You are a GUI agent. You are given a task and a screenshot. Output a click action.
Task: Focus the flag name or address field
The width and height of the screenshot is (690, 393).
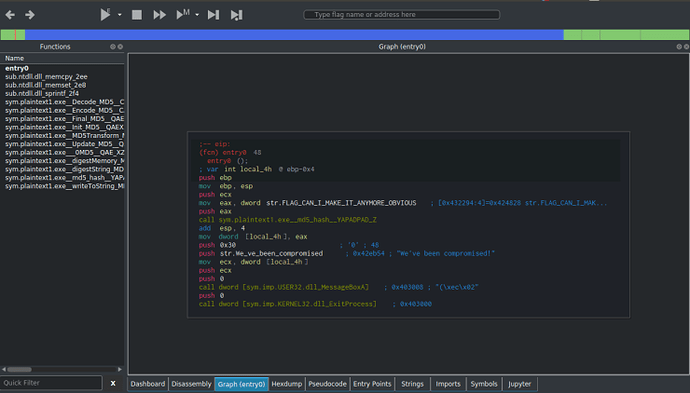pyautogui.click(x=401, y=15)
